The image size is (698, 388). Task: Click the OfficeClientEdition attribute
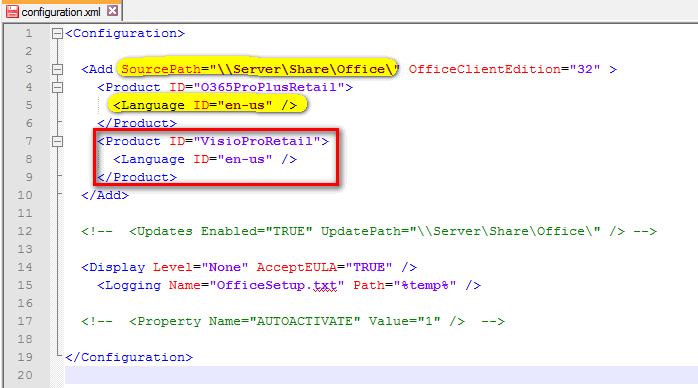(x=484, y=69)
